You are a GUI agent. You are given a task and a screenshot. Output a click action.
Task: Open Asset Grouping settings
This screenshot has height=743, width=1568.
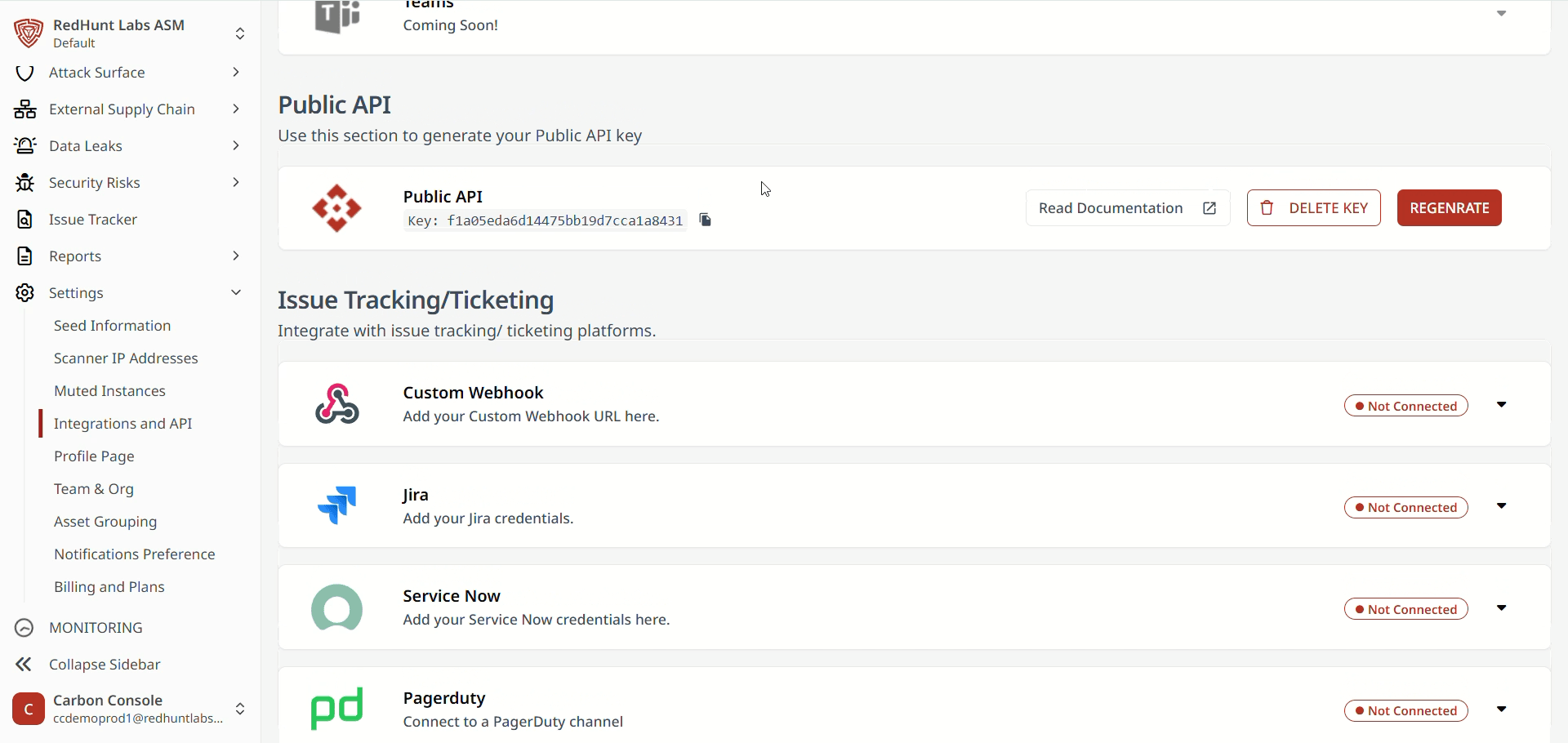pyautogui.click(x=105, y=522)
